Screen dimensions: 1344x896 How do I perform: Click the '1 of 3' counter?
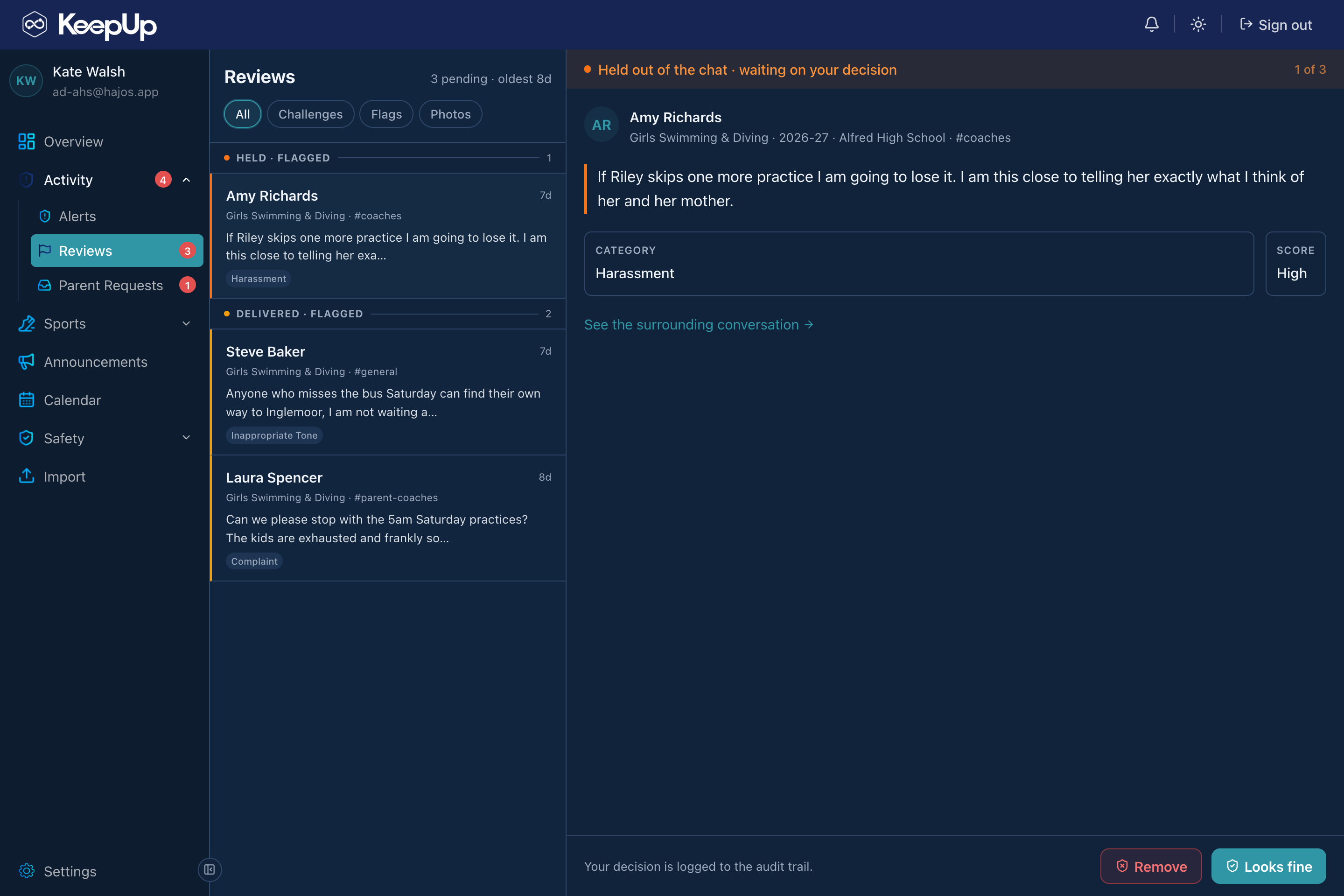click(1310, 69)
